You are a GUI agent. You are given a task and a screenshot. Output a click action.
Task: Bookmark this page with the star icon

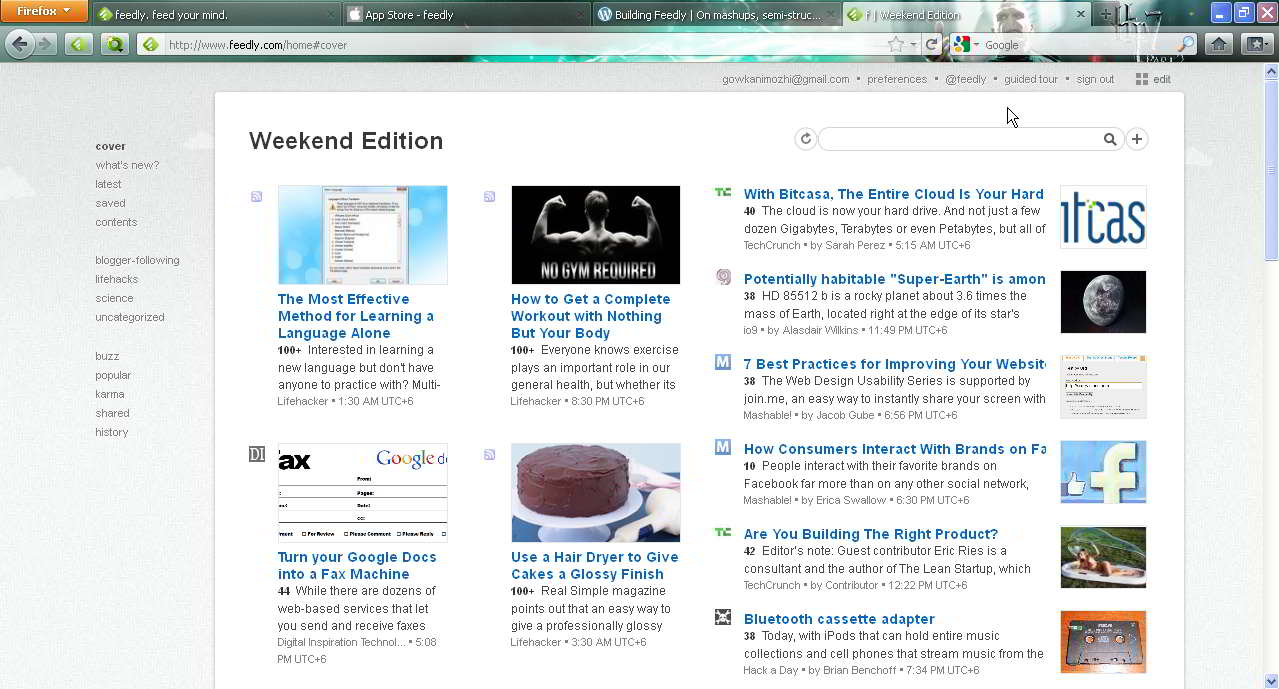[896, 45]
